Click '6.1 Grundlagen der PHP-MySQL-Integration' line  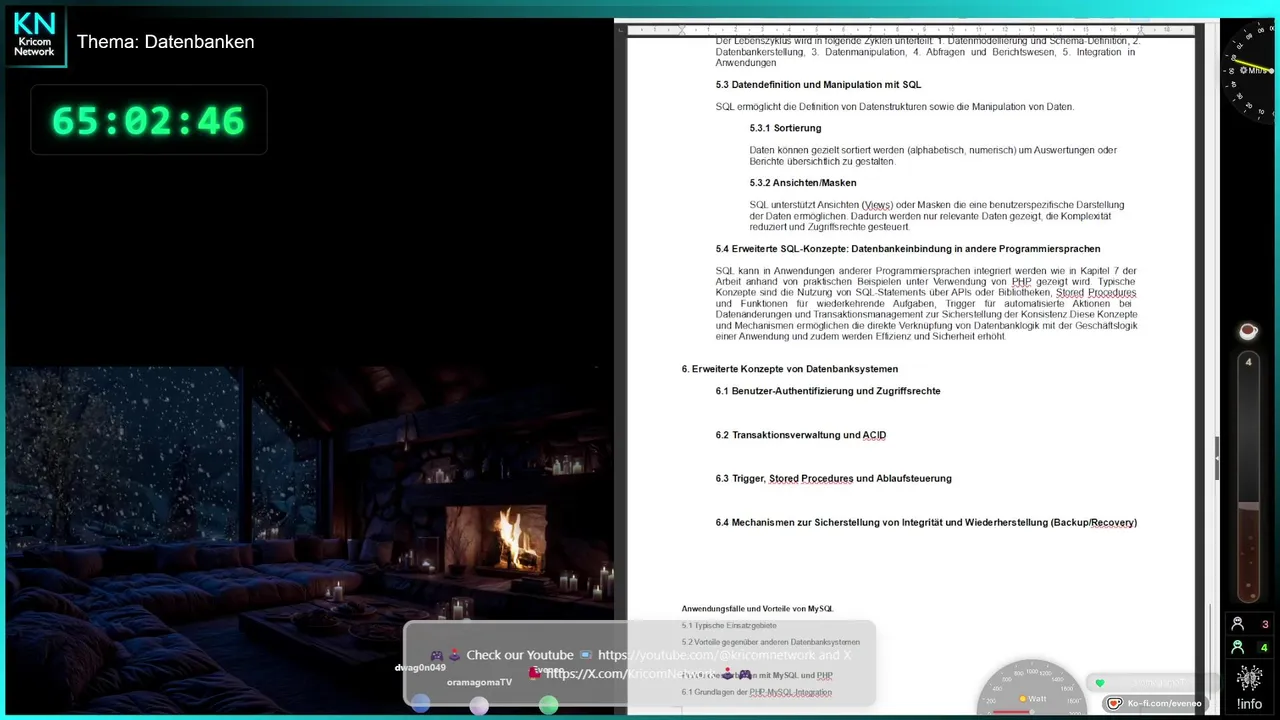click(x=756, y=692)
